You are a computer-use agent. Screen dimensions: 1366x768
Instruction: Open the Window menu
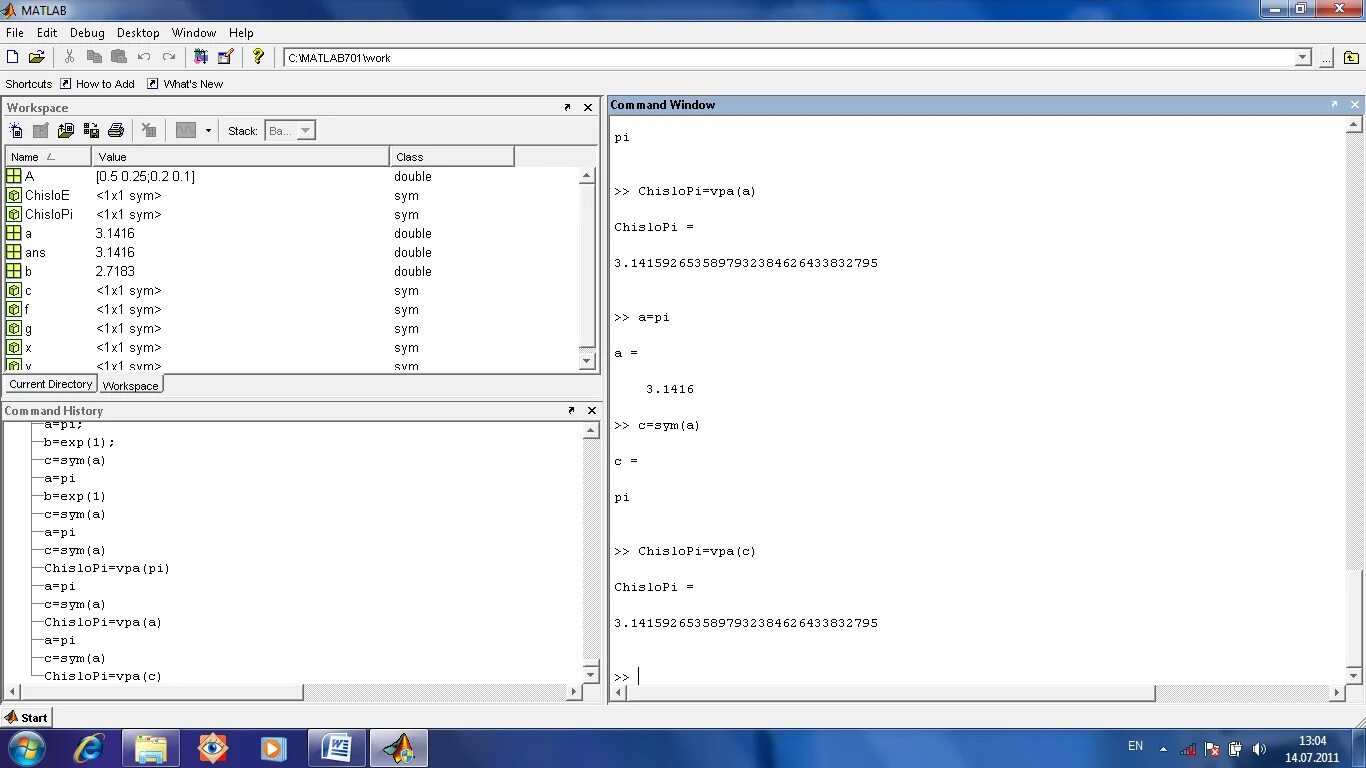(x=193, y=33)
